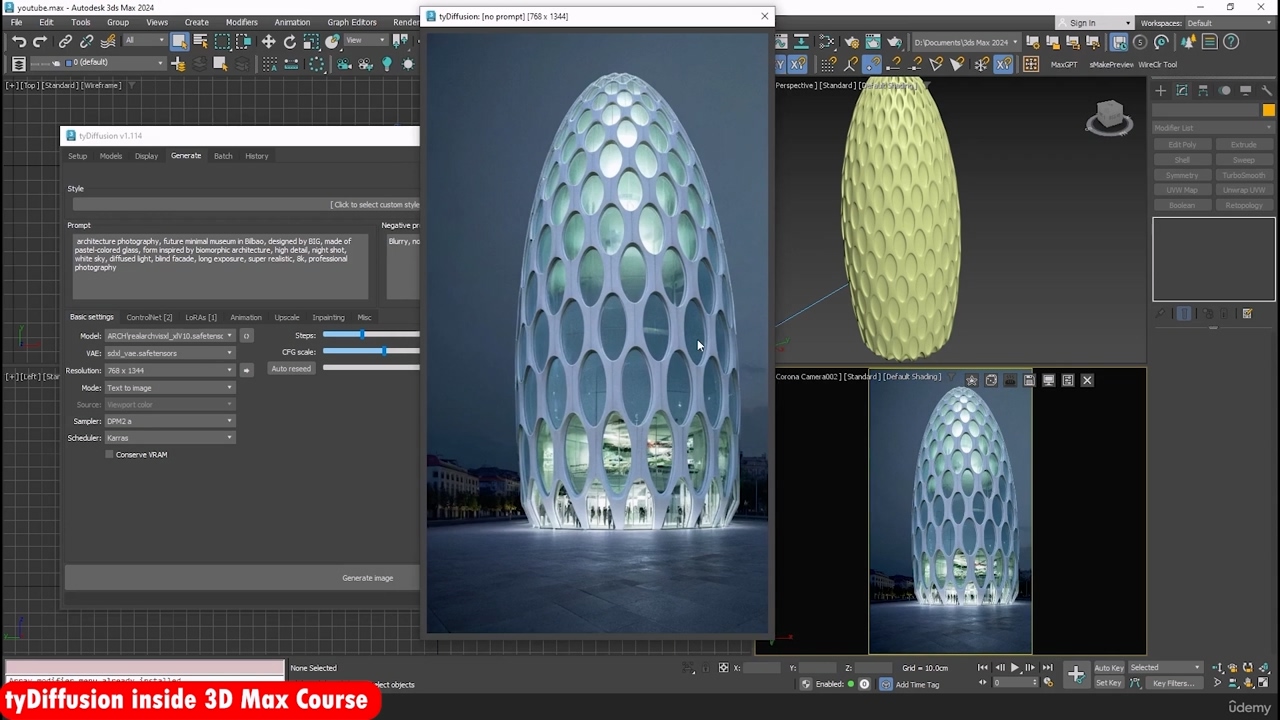Toggle the Auto Key button
The width and height of the screenshot is (1280, 720).
pyautogui.click(x=1108, y=668)
